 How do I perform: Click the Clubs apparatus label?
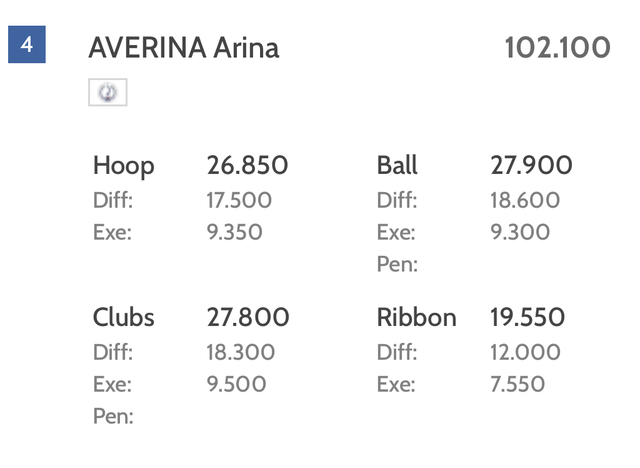pyautogui.click(x=124, y=317)
